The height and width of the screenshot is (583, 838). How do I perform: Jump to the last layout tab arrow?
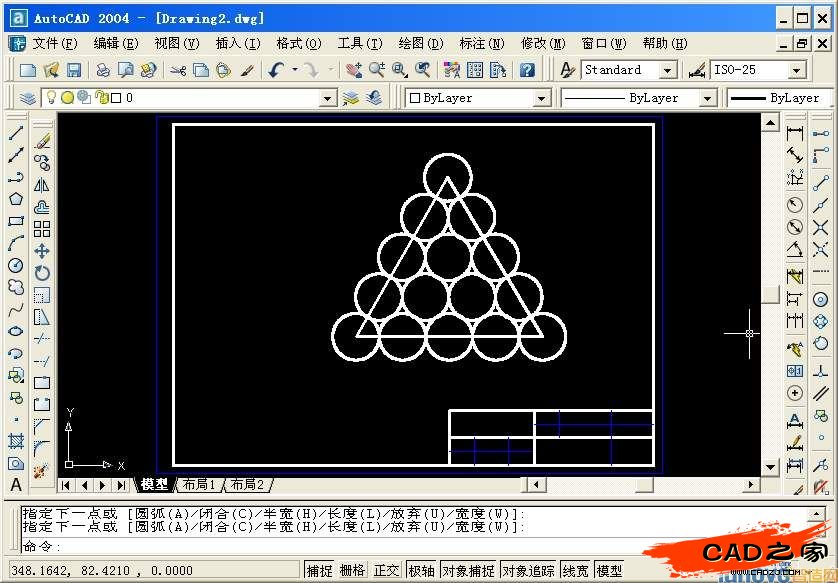pos(121,485)
